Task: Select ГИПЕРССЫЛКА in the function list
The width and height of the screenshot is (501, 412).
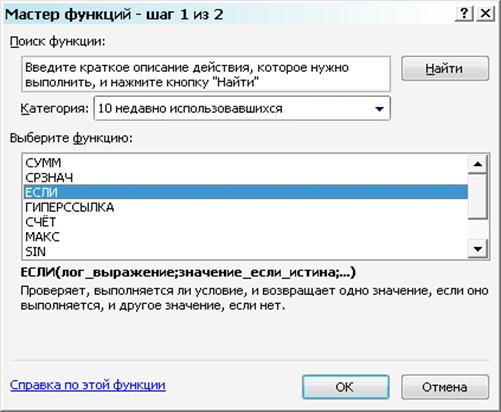Action: click(x=246, y=207)
